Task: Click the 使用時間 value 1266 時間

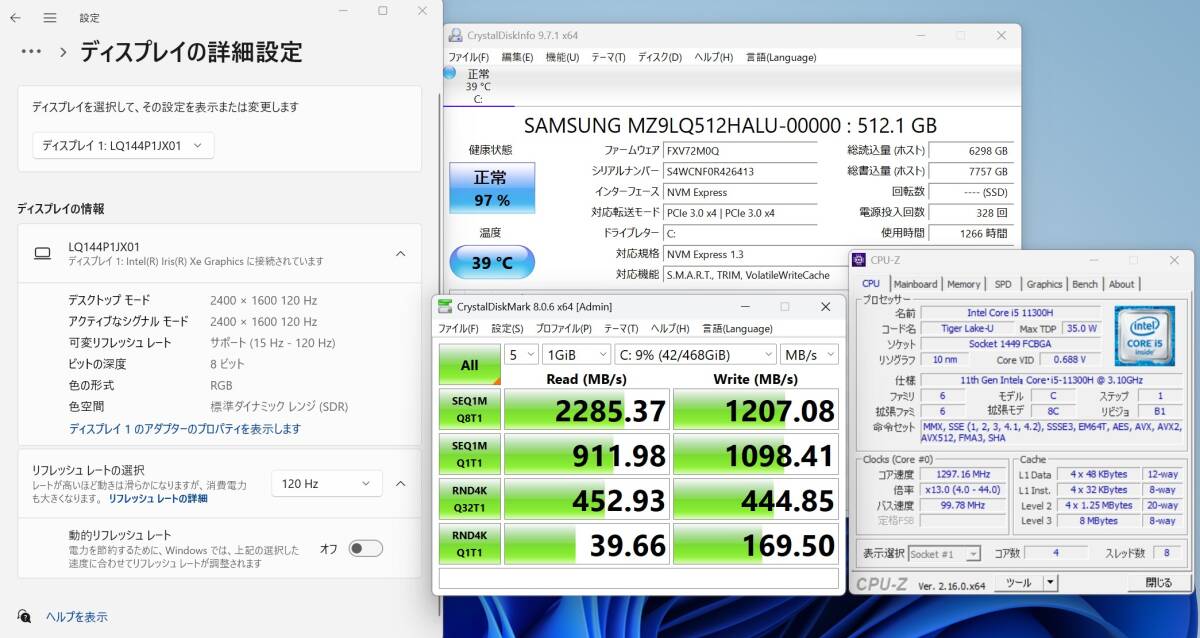Action: [971, 233]
